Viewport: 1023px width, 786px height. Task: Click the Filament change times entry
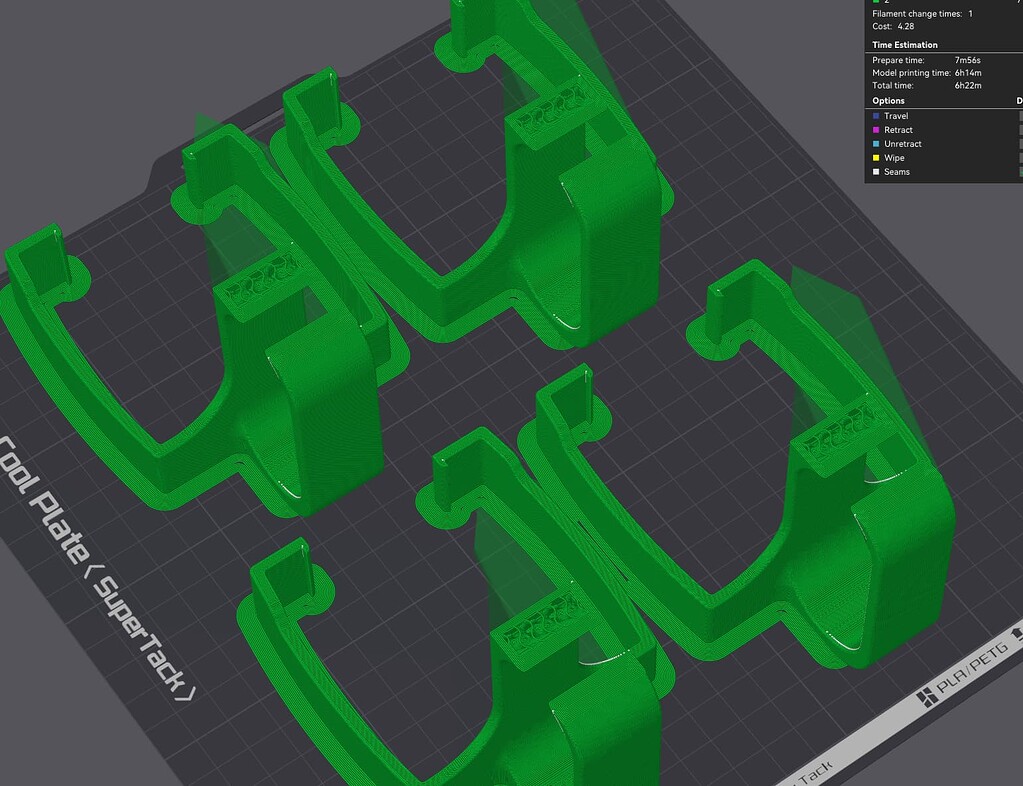pyautogui.click(x=923, y=14)
